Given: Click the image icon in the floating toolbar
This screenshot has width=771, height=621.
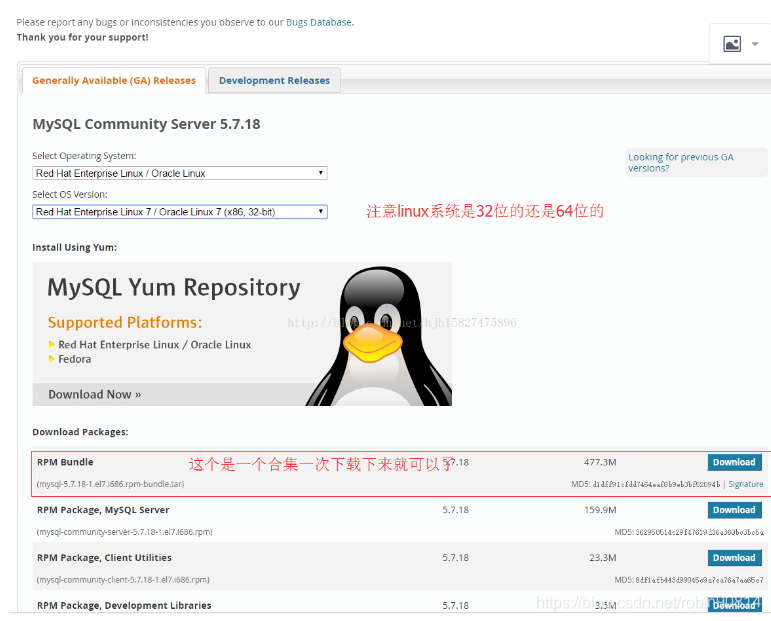Looking at the screenshot, I should click(x=732, y=44).
